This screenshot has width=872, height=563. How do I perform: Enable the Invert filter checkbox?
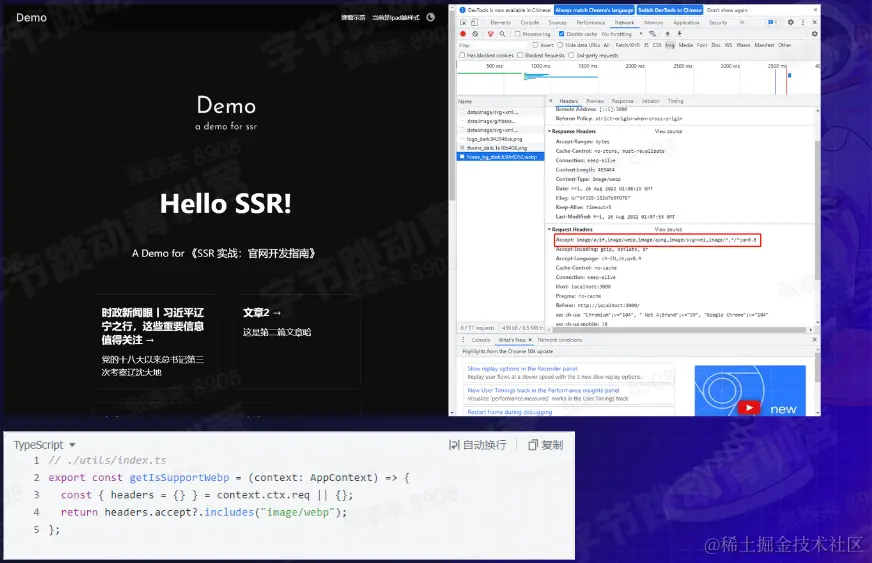coord(536,45)
